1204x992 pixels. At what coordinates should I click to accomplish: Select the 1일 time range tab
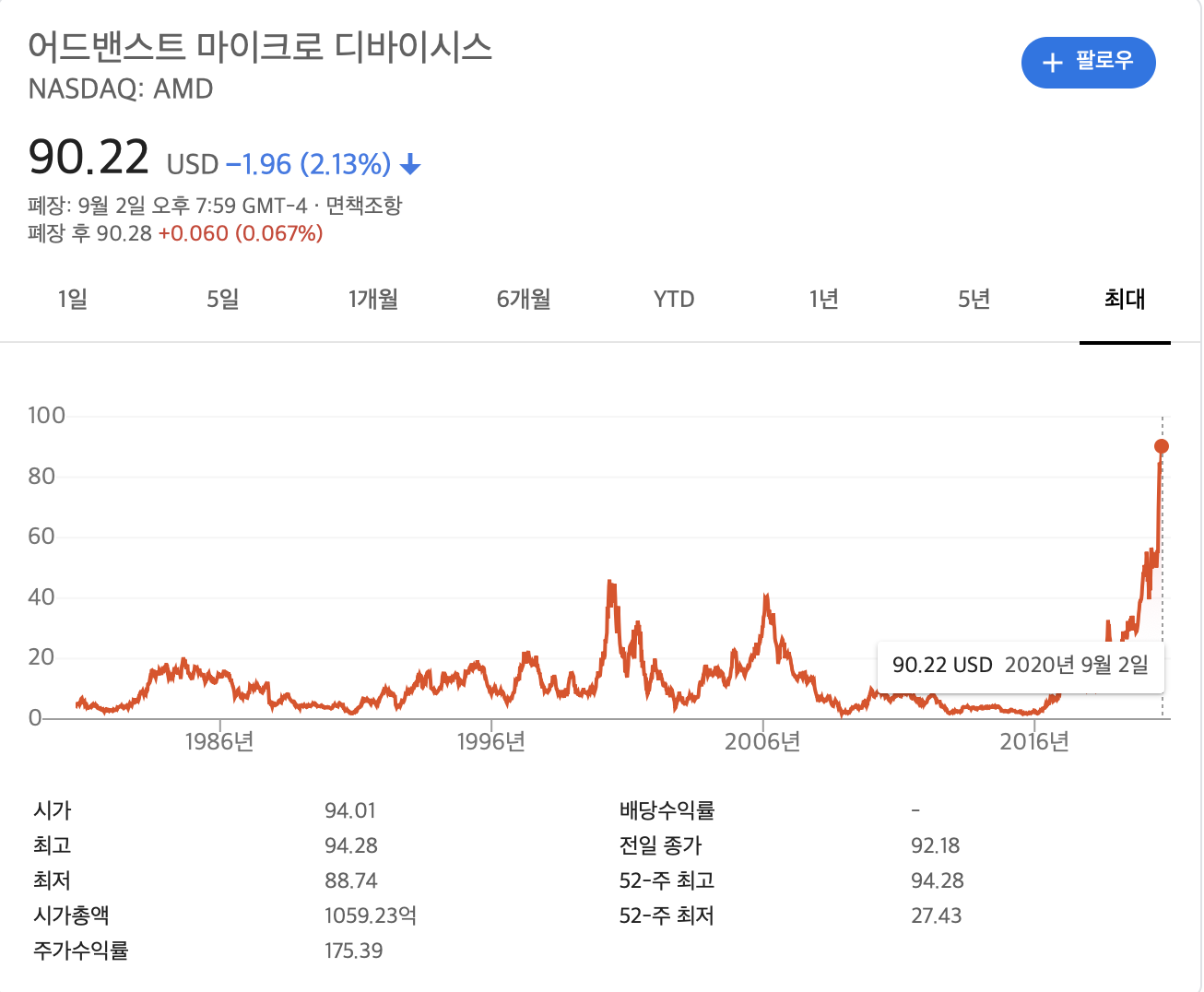[73, 299]
